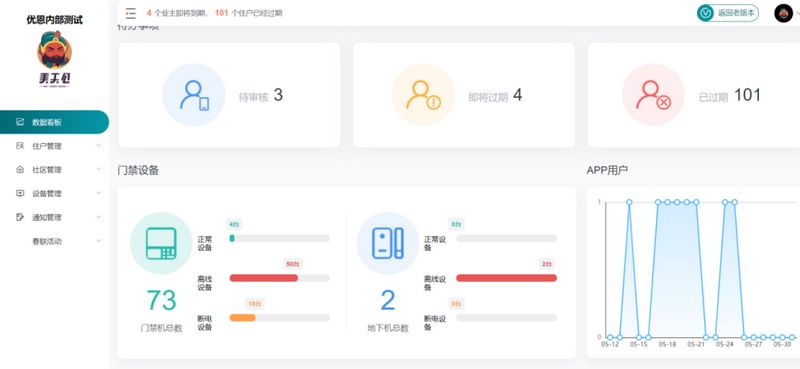Screen dimensions: 800x369
Task: Open the 待审核 3 card
Action: point(229,95)
